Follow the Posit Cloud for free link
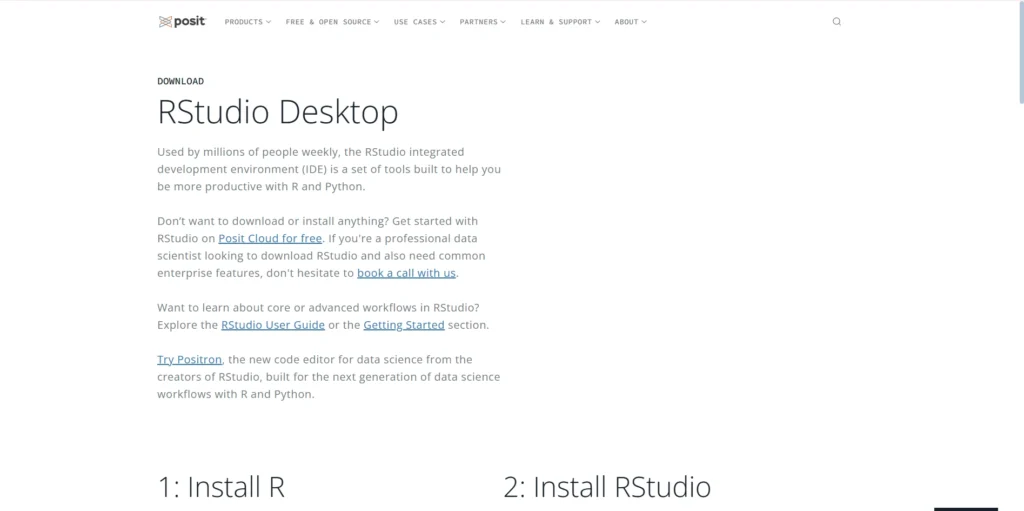 [x=270, y=238]
